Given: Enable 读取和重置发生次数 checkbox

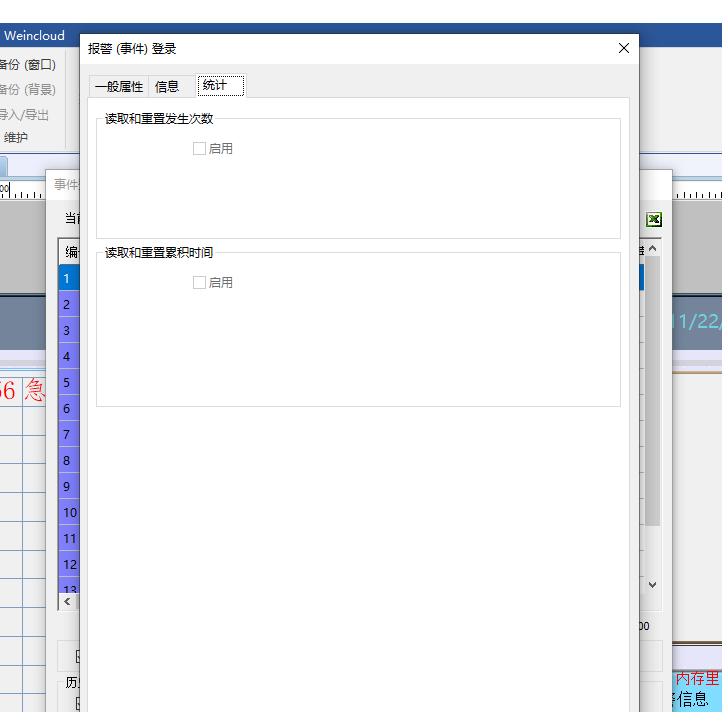Looking at the screenshot, I should (199, 149).
